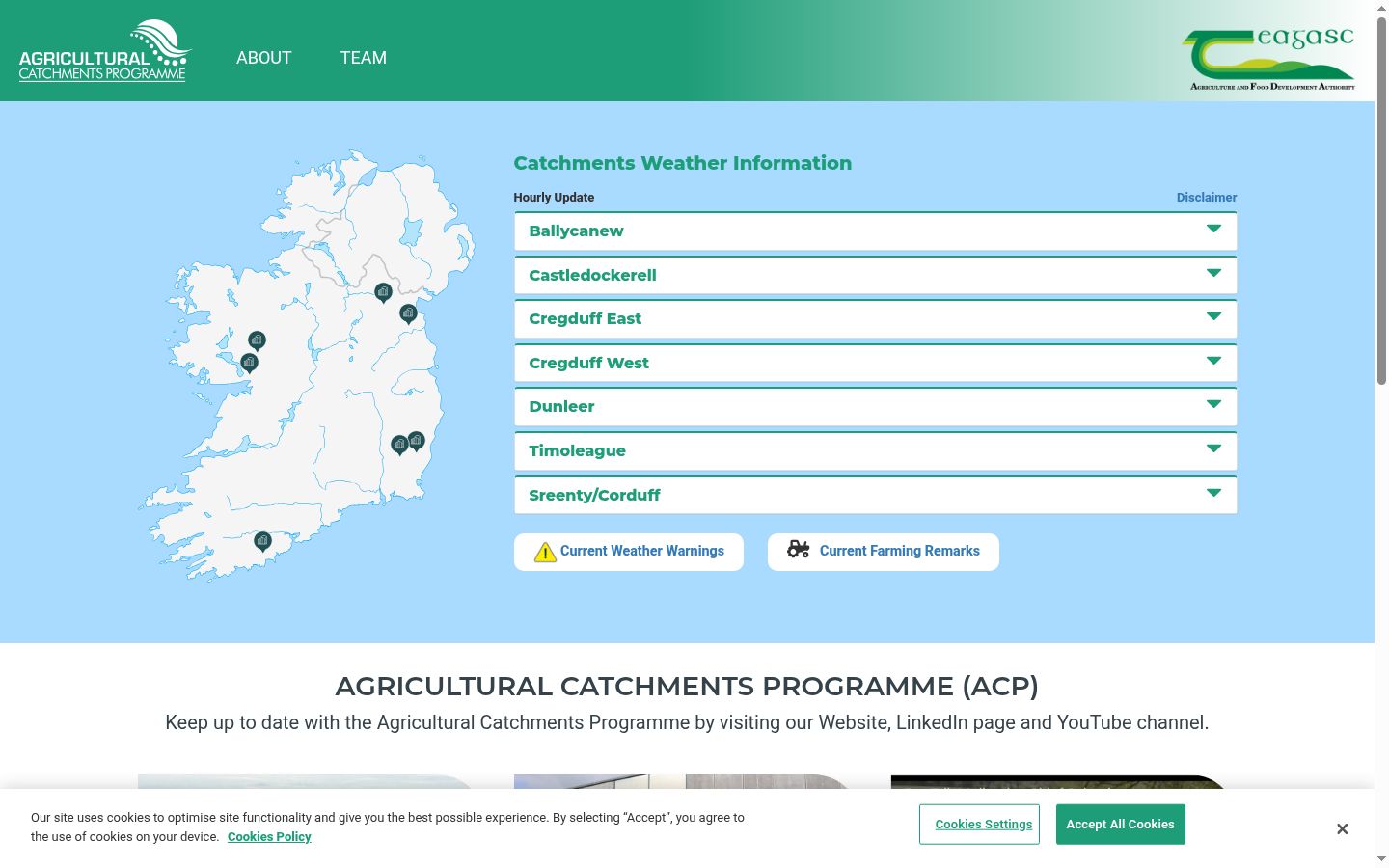Select the Castledockerell marker, the western Wexford one
The height and width of the screenshot is (868, 1389).
pos(399,445)
